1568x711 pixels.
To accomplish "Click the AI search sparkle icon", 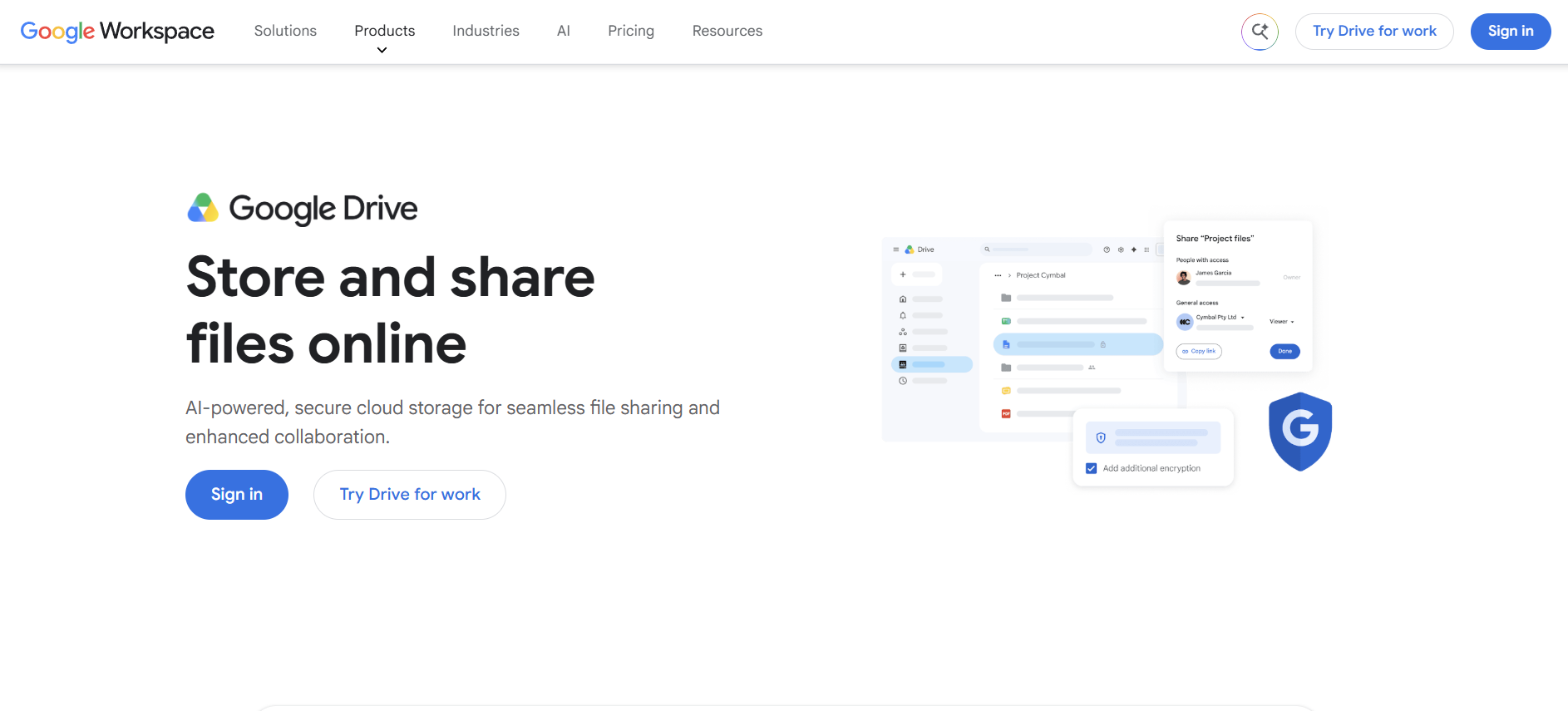I will [1260, 32].
